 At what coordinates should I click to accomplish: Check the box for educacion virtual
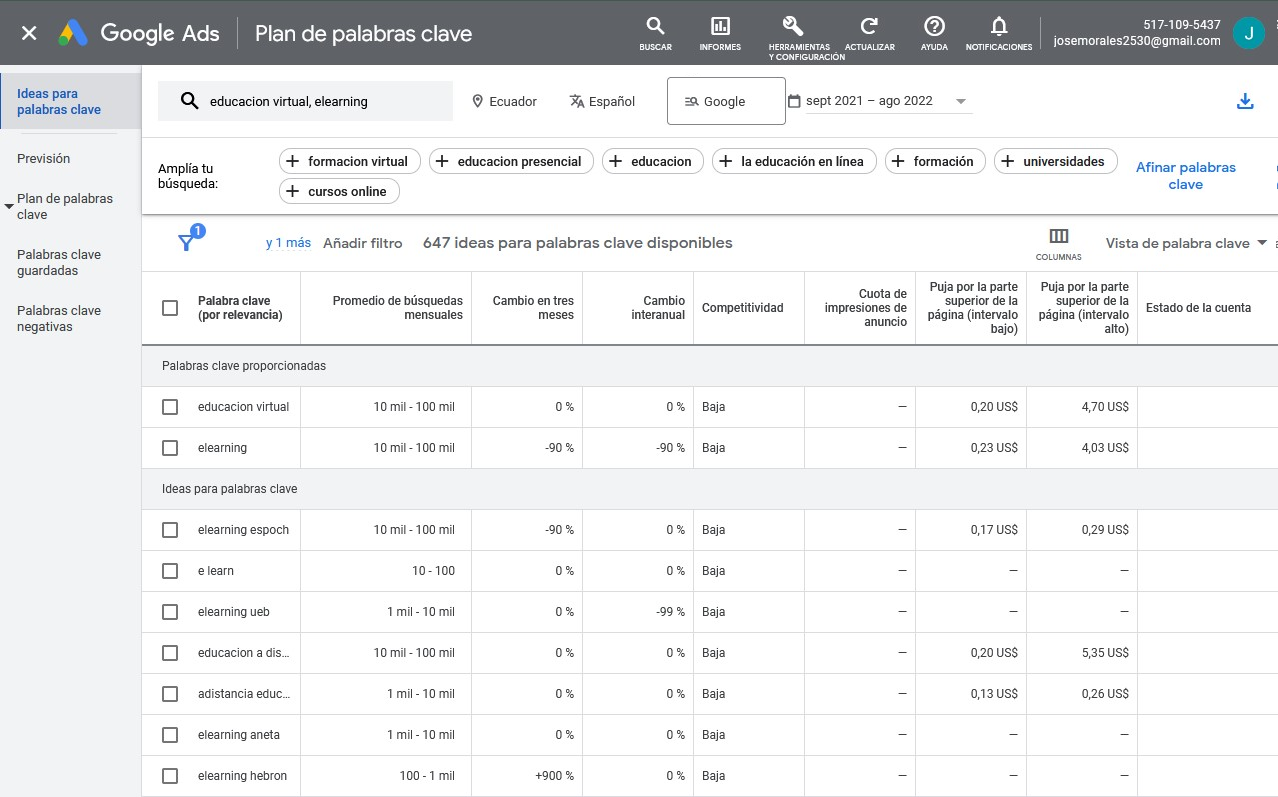coord(170,407)
